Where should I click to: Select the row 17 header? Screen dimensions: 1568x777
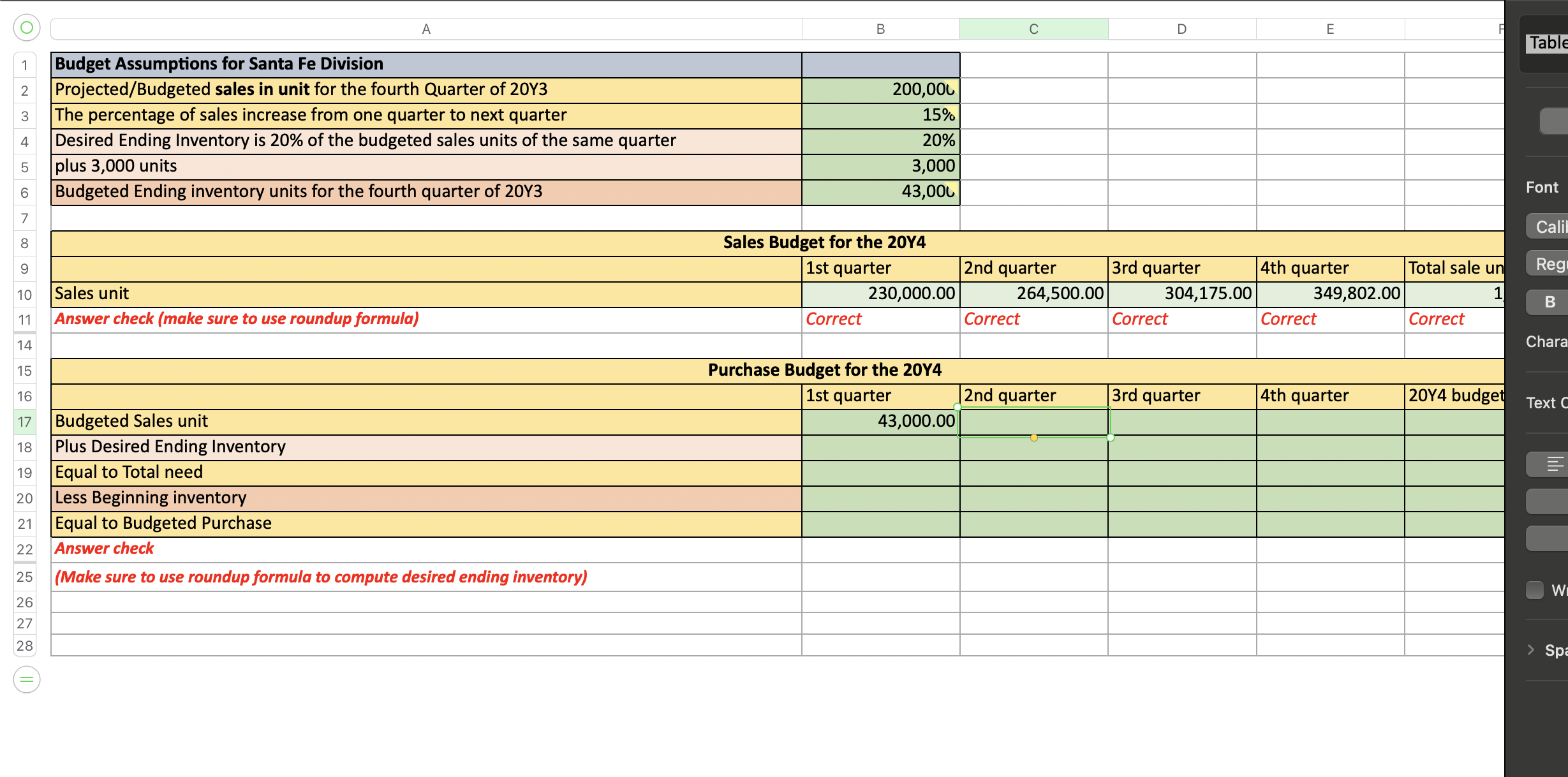point(24,421)
